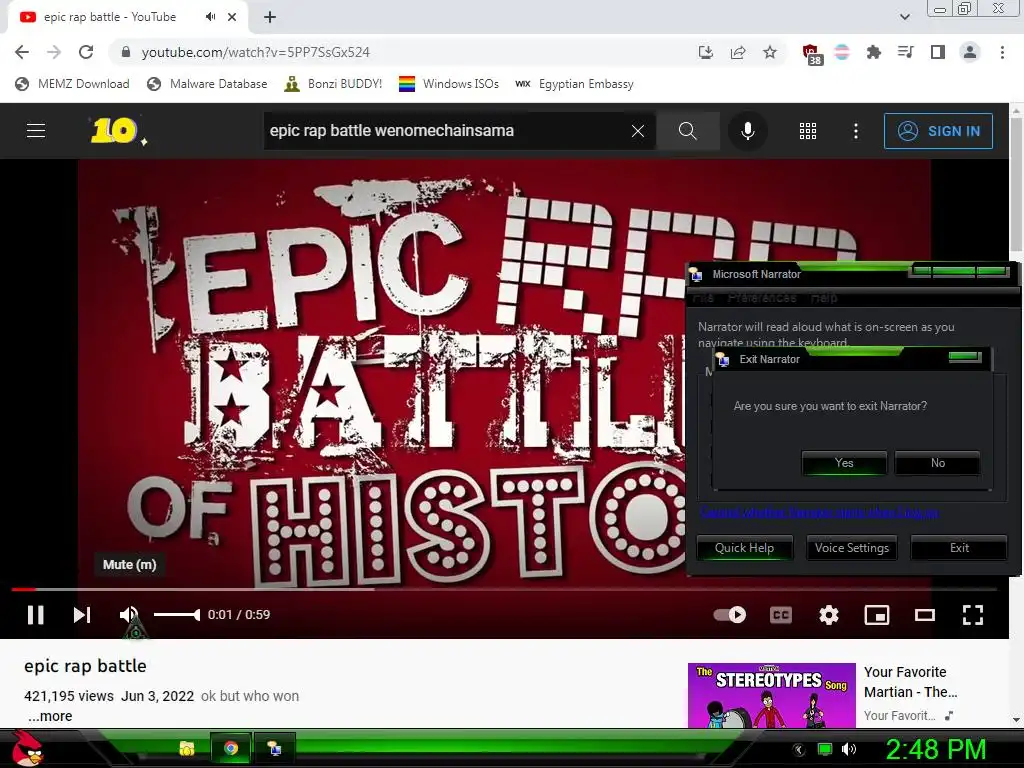
Task: Open YouTube settings three-dot menu
Action: (856, 131)
